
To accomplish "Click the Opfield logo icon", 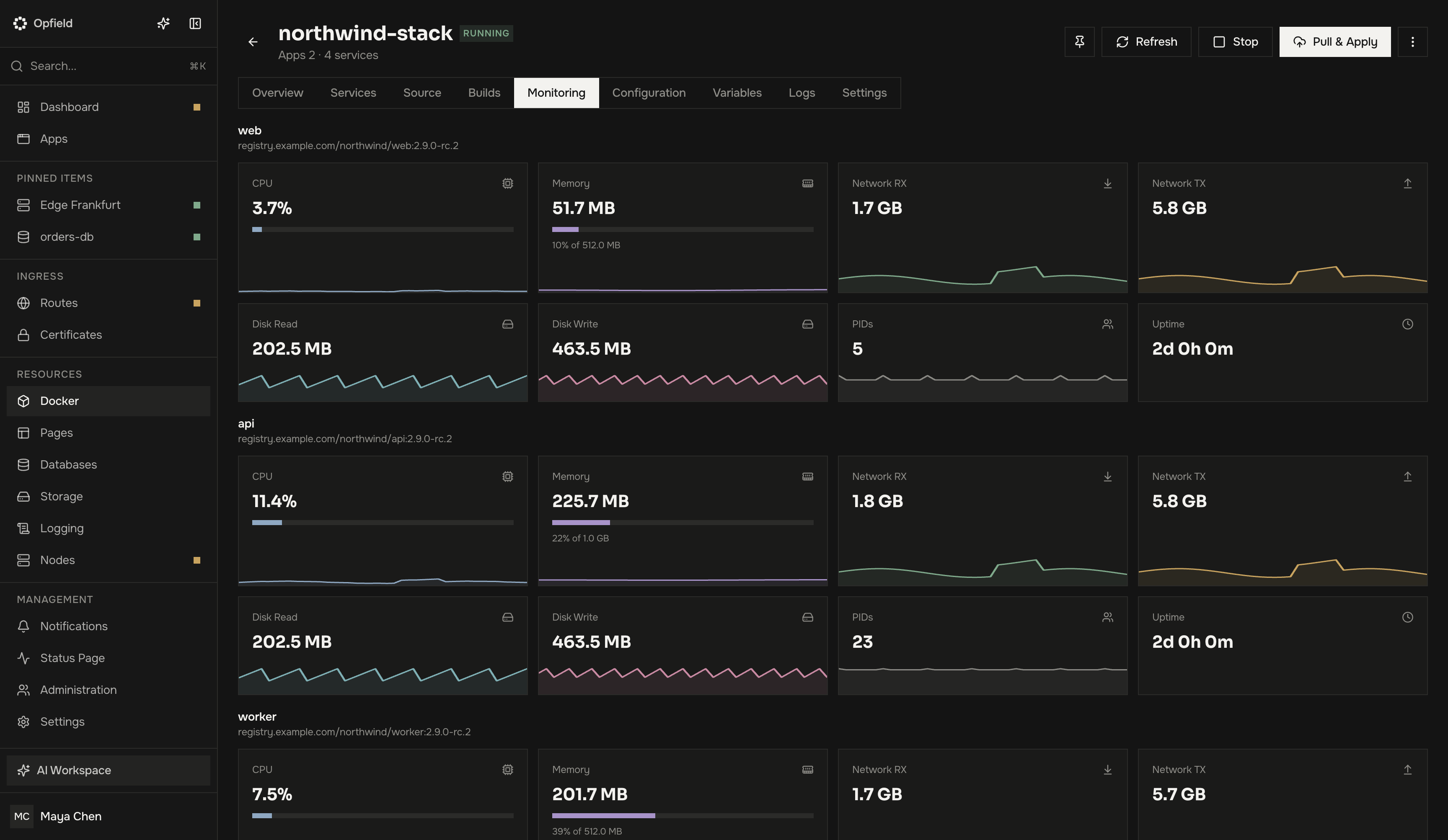I will (20, 23).
